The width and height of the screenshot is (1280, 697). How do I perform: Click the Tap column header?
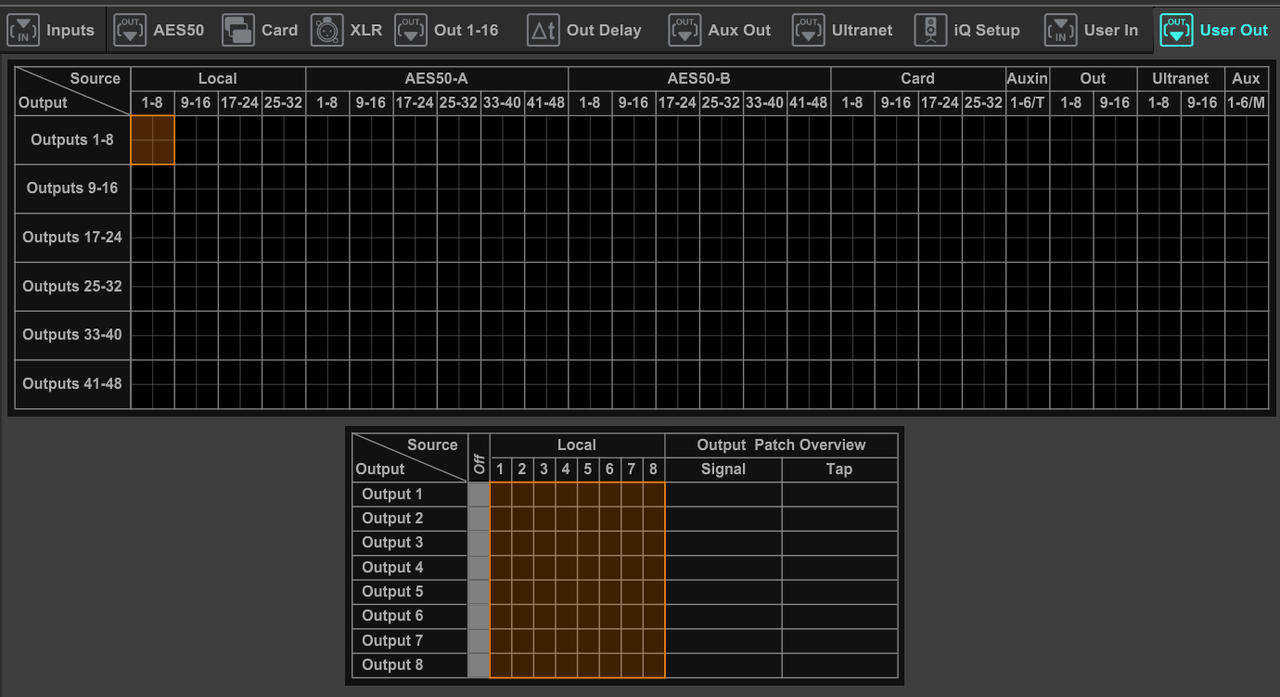tap(839, 469)
